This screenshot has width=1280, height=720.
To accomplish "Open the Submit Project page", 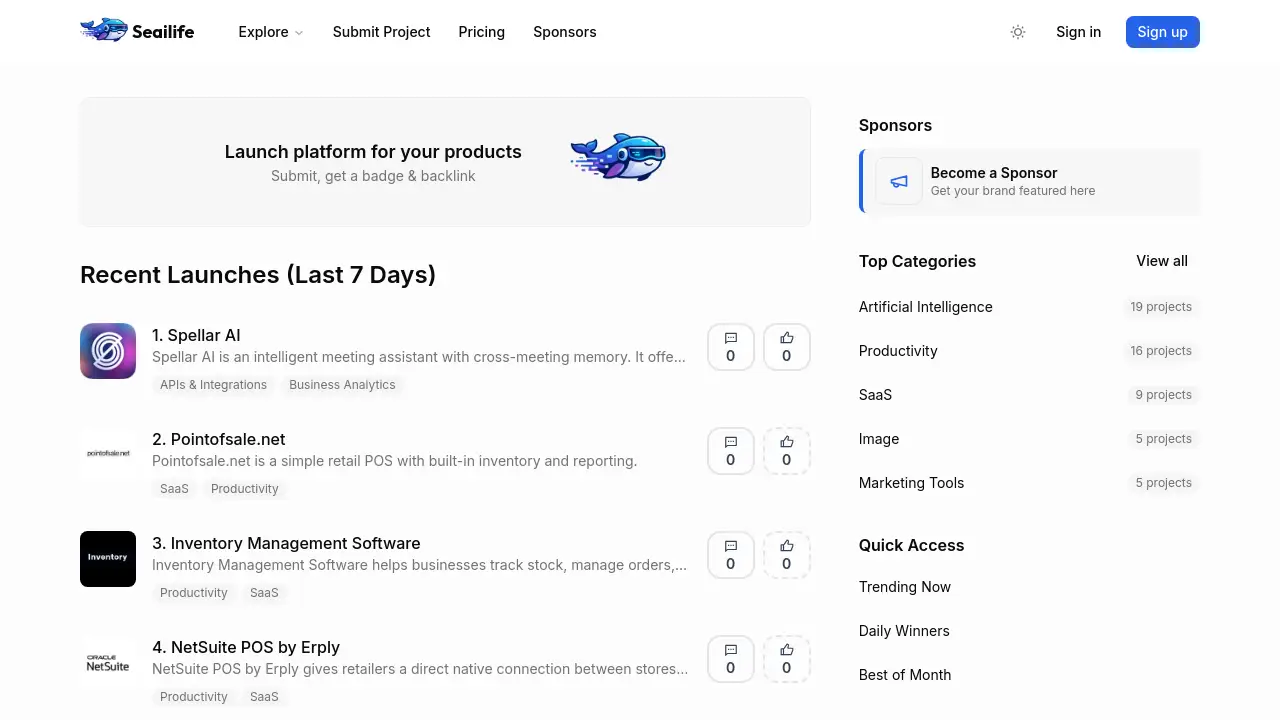I will pyautogui.click(x=382, y=32).
